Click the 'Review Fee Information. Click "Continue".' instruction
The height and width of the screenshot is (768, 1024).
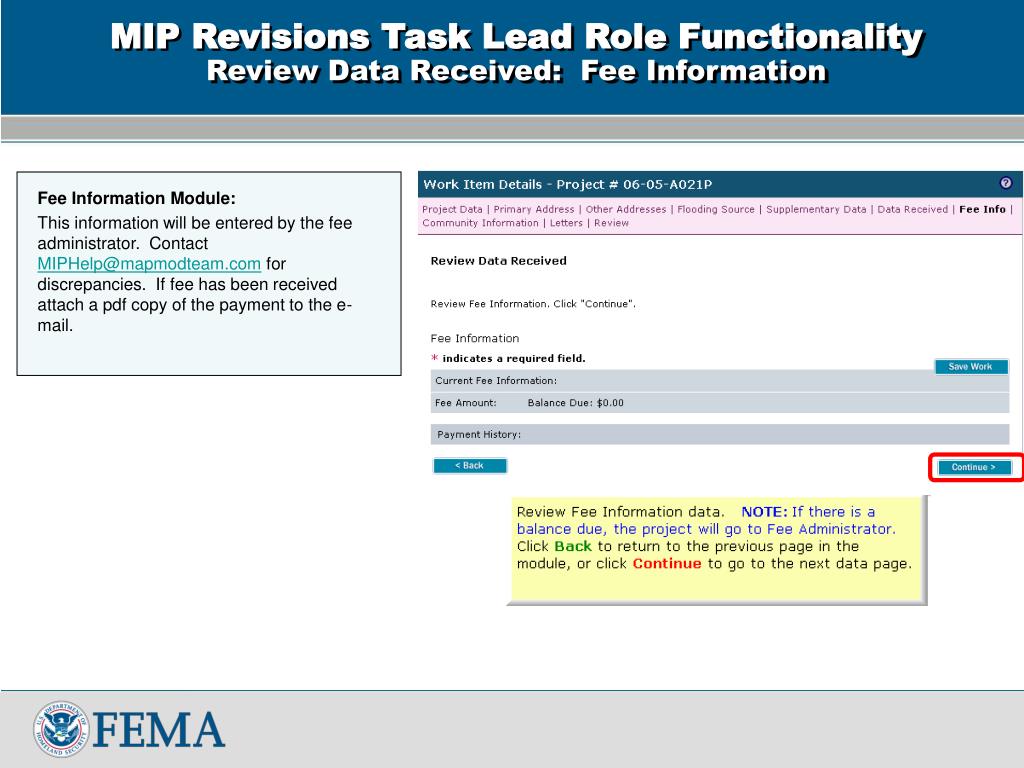[x=533, y=304]
